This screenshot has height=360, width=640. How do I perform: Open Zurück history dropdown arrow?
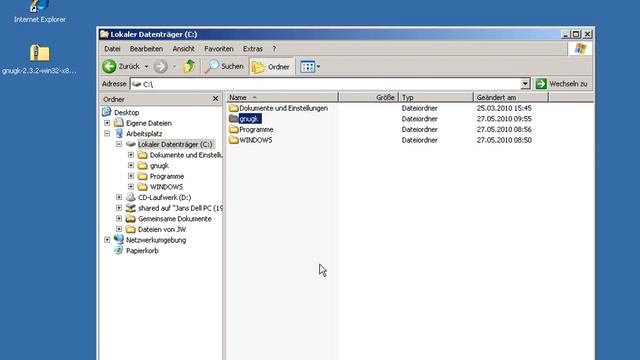click(147, 66)
